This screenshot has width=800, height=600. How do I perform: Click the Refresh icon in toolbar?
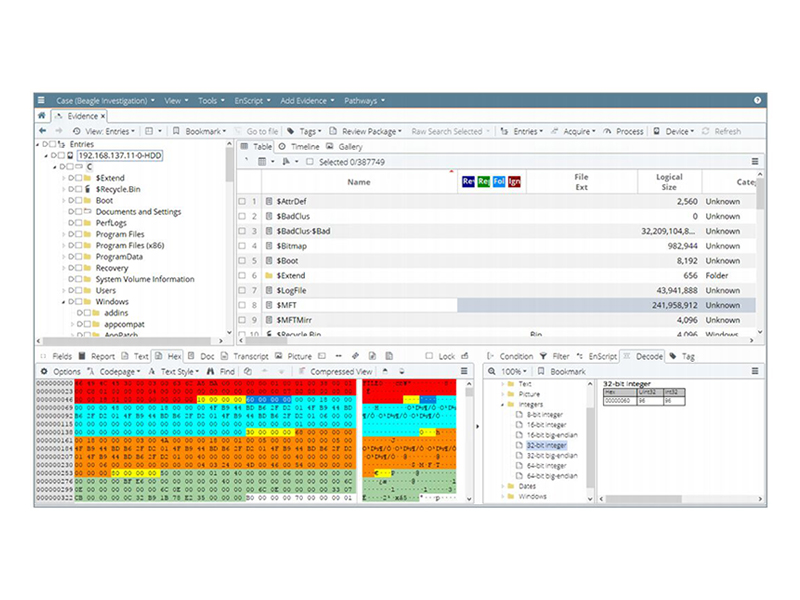click(706, 131)
